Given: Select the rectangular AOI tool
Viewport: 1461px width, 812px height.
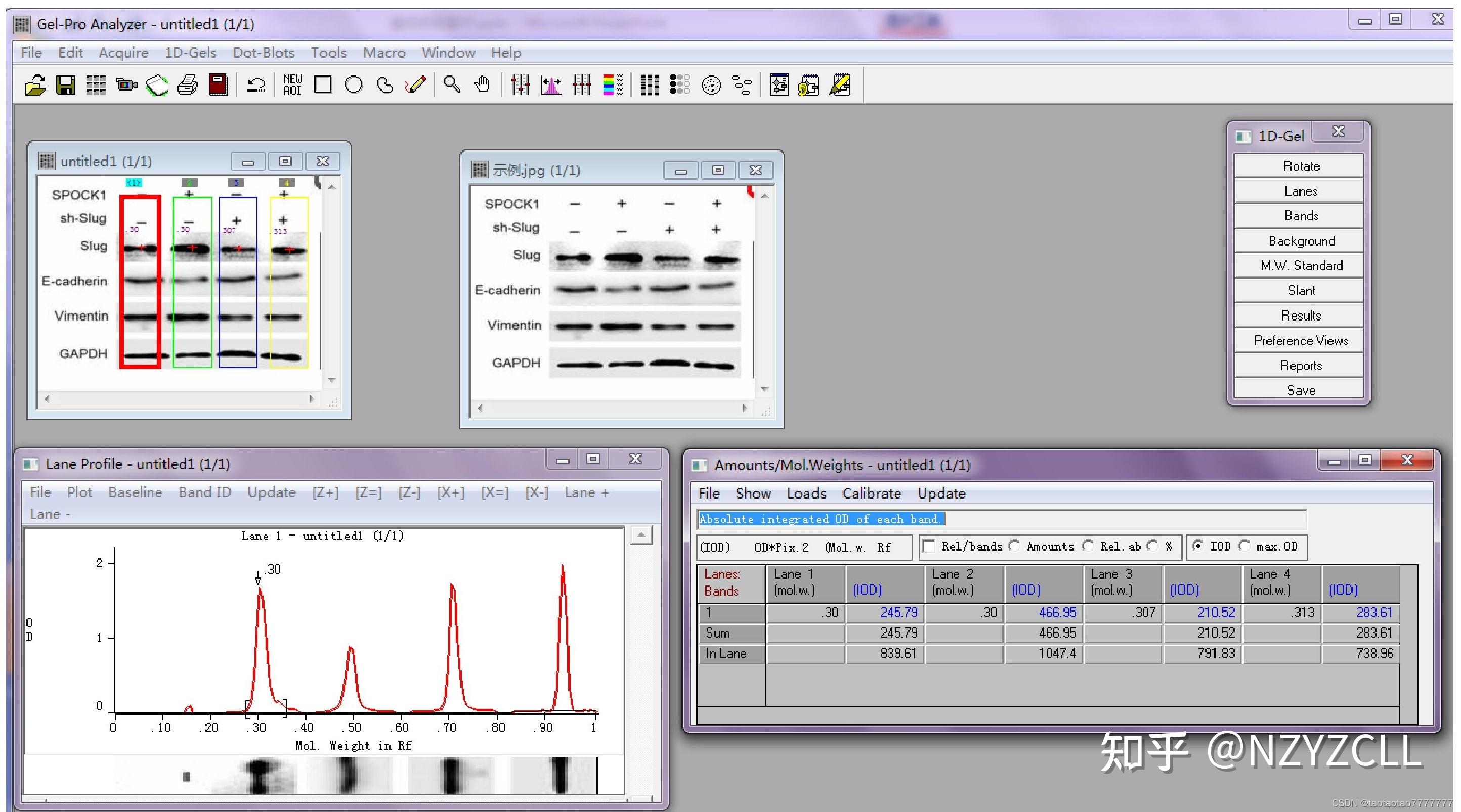Looking at the screenshot, I should click(x=323, y=85).
